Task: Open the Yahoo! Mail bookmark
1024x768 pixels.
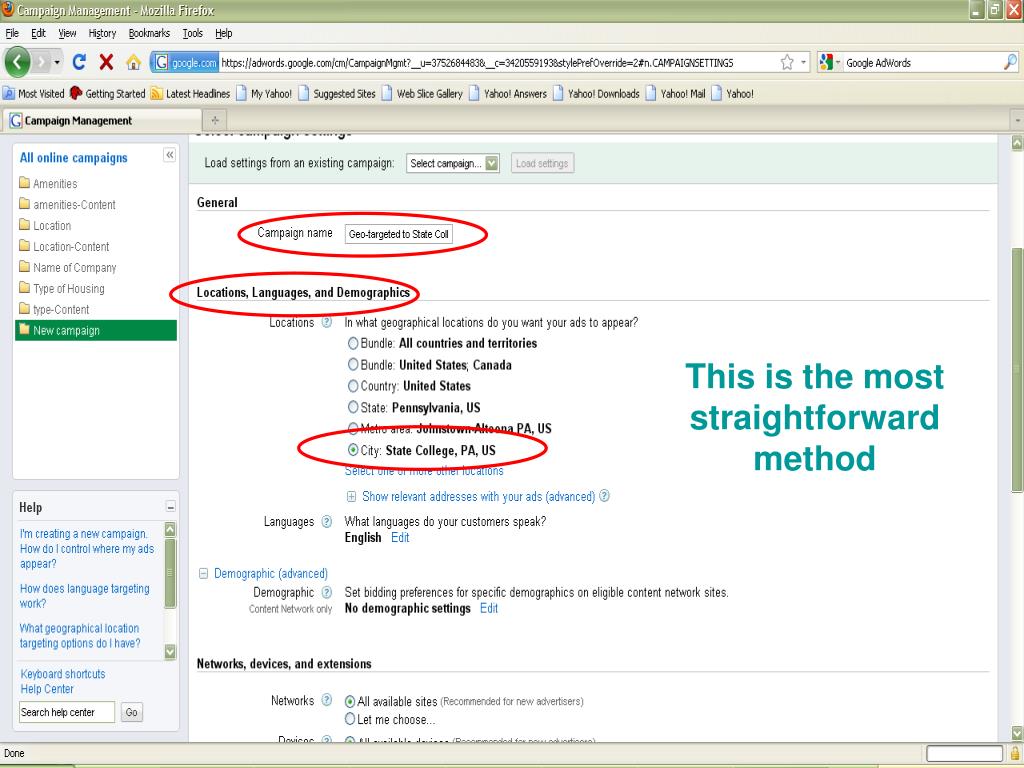Action: pyautogui.click(x=676, y=93)
